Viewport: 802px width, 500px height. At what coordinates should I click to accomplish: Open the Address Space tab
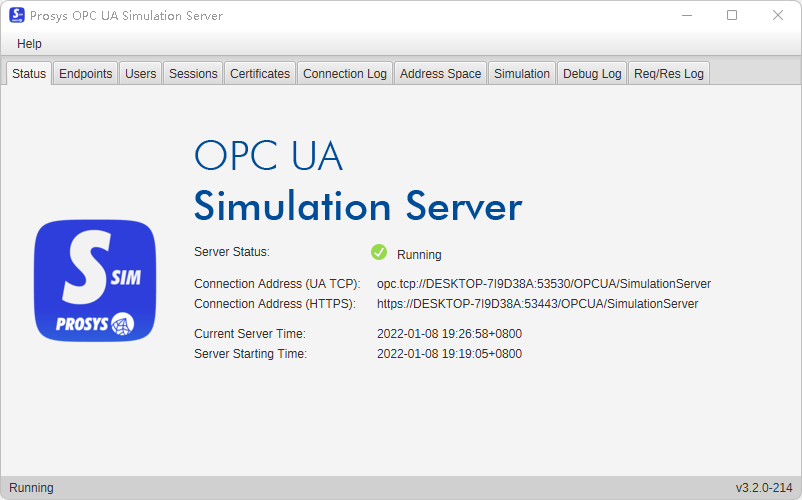pos(440,74)
